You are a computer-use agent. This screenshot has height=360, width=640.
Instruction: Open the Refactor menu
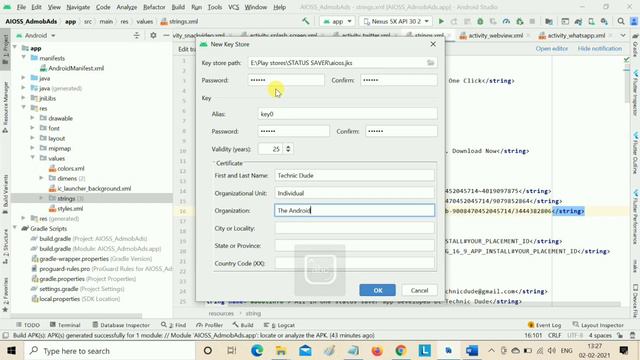click(154, 7)
